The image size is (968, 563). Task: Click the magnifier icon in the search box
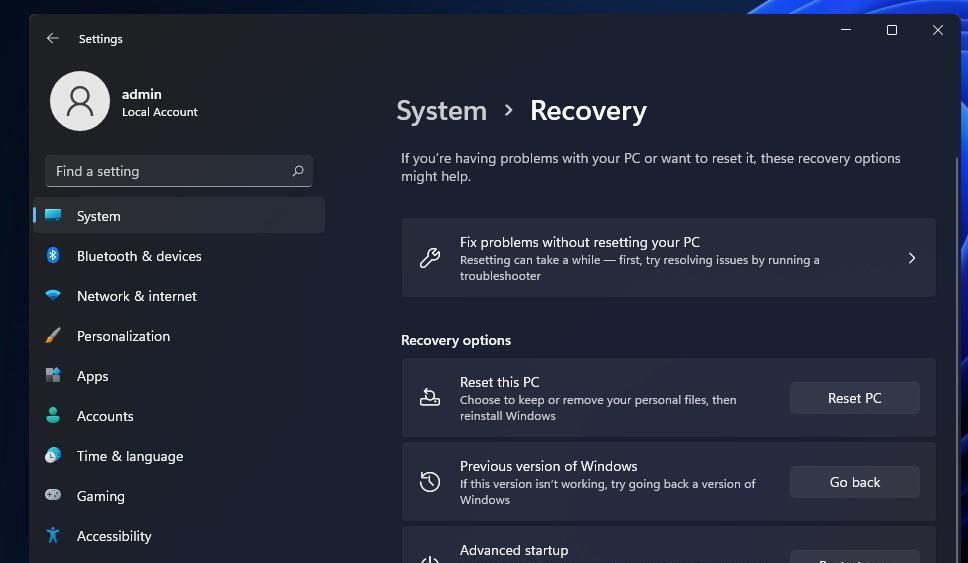(298, 171)
